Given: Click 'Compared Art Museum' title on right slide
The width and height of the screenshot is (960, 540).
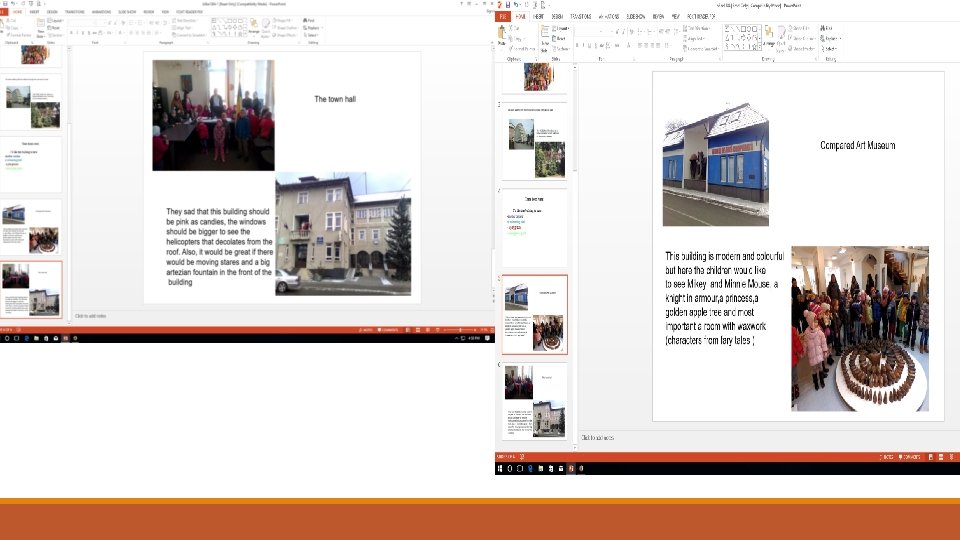Looking at the screenshot, I should 858,145.
